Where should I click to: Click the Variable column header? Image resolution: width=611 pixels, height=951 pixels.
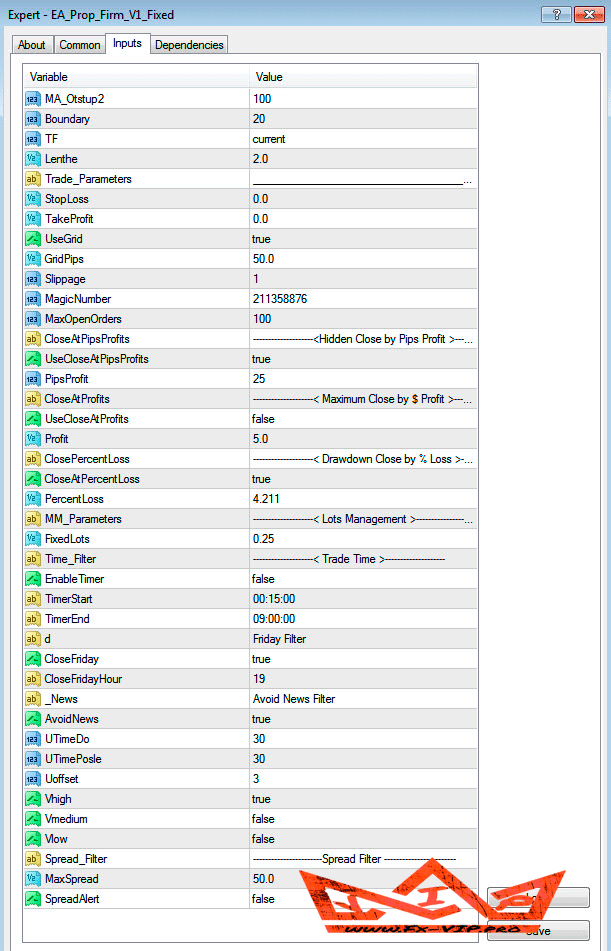[136, 77]
